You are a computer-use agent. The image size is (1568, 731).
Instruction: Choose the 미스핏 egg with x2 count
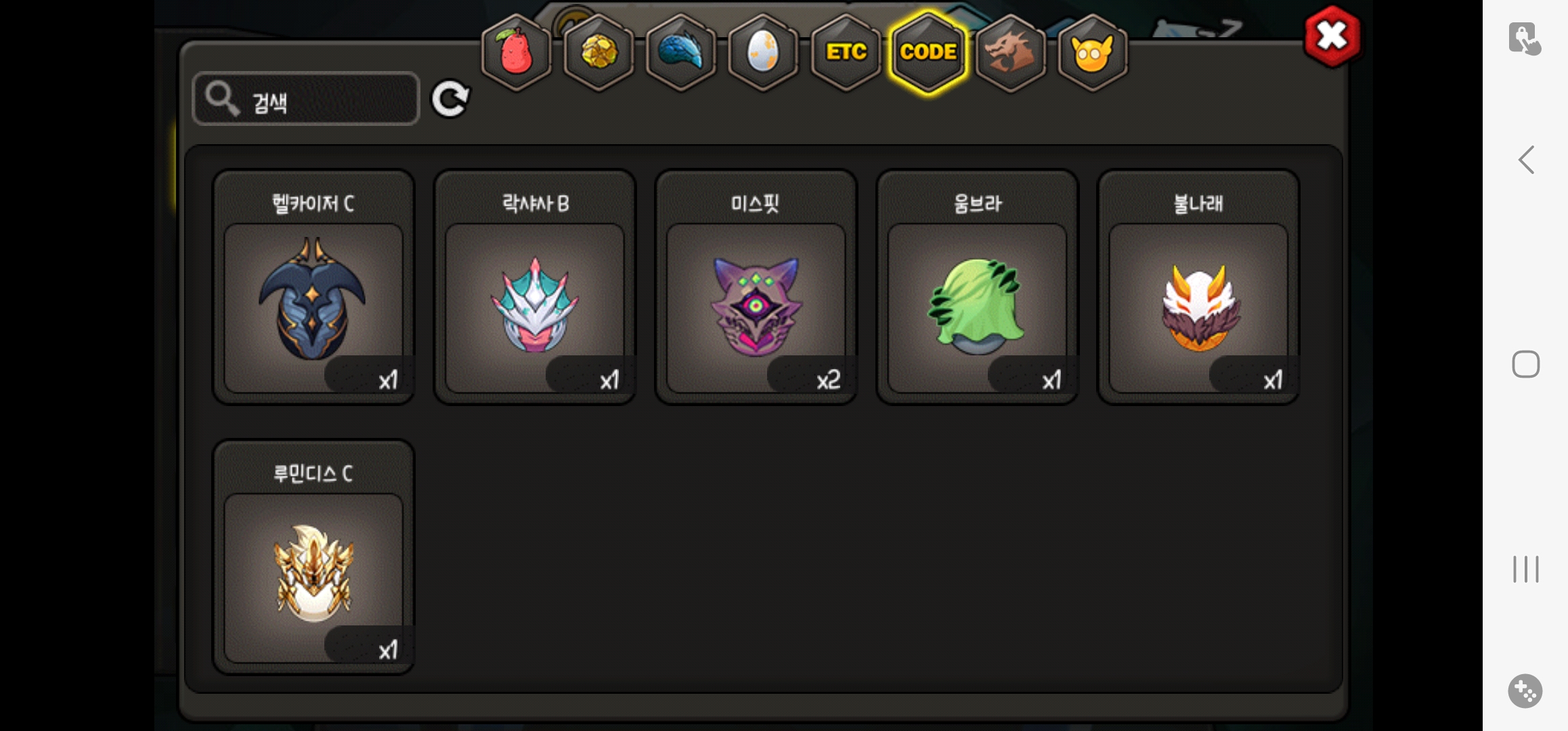756,287
